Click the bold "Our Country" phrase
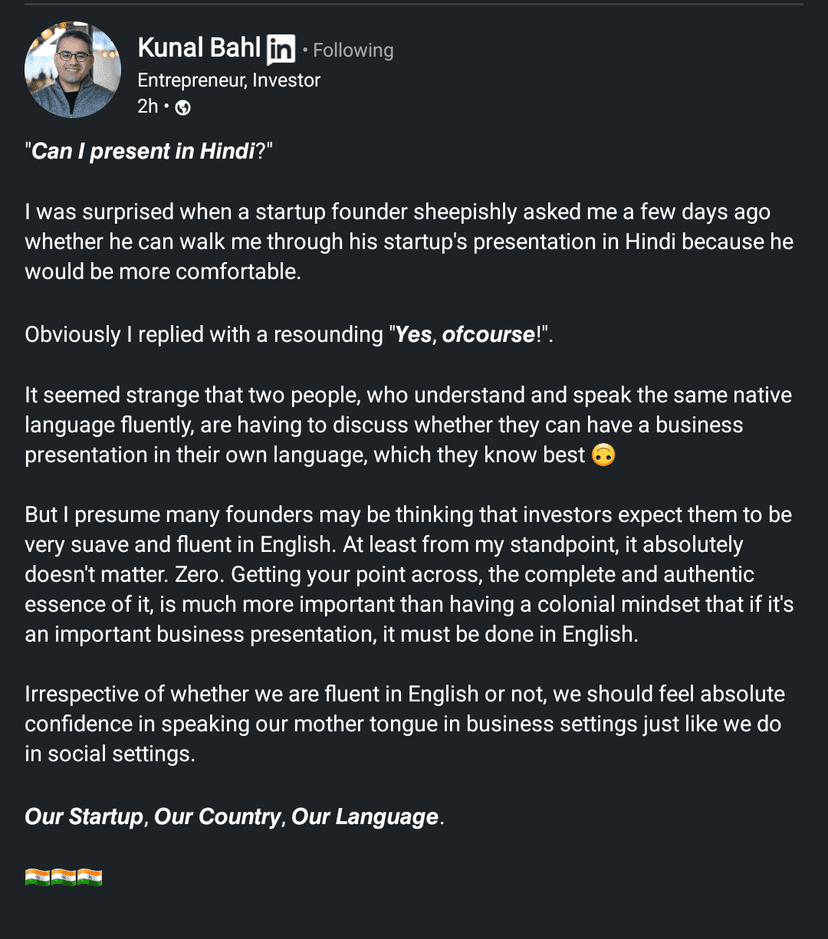Viewport: 828px width, 939px height. pyautogui.click(x=217, y=817)
